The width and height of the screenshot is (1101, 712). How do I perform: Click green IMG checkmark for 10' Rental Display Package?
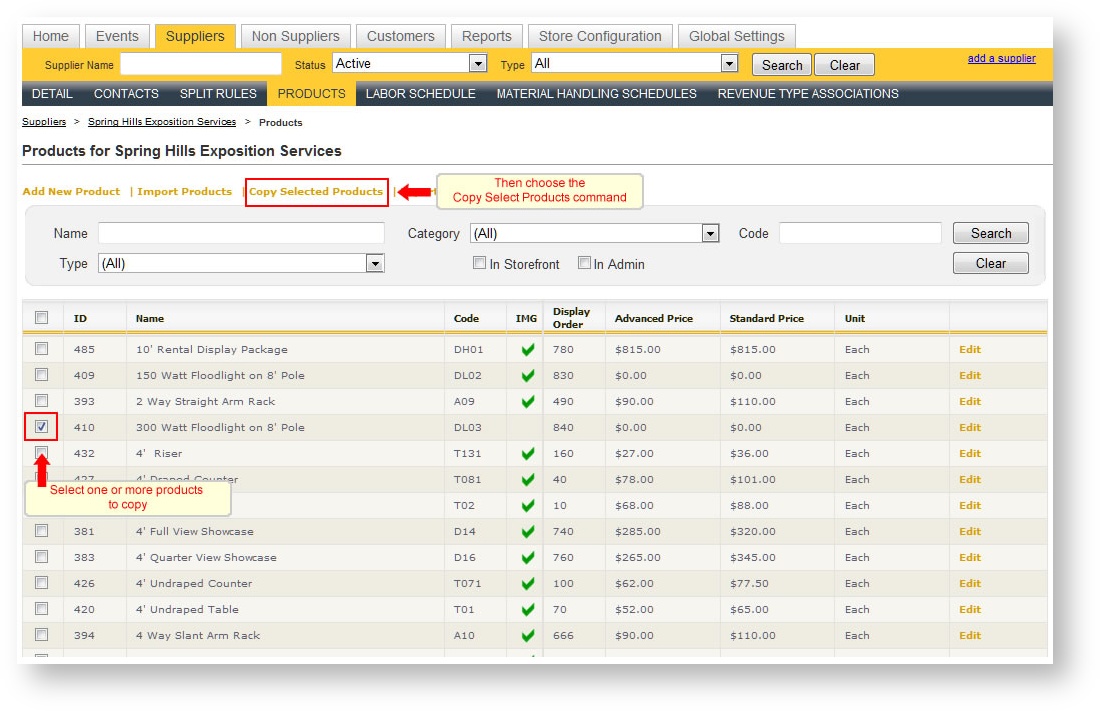point(527,350)
